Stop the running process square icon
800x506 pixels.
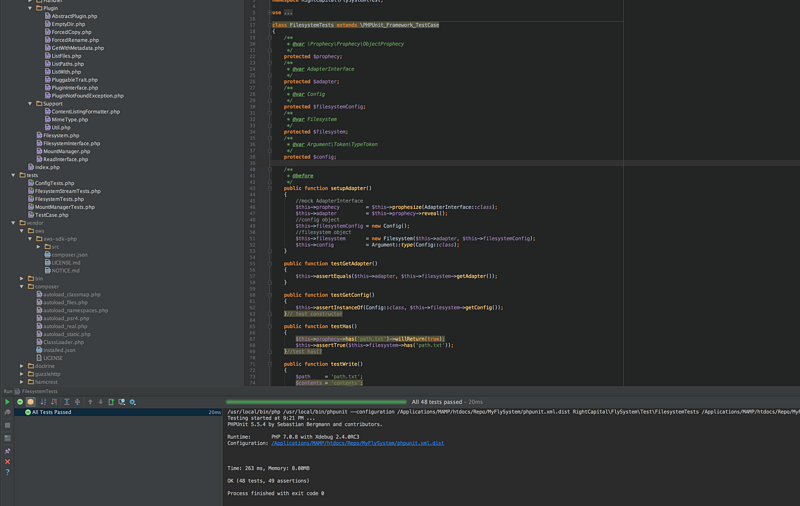coord(7,425)
